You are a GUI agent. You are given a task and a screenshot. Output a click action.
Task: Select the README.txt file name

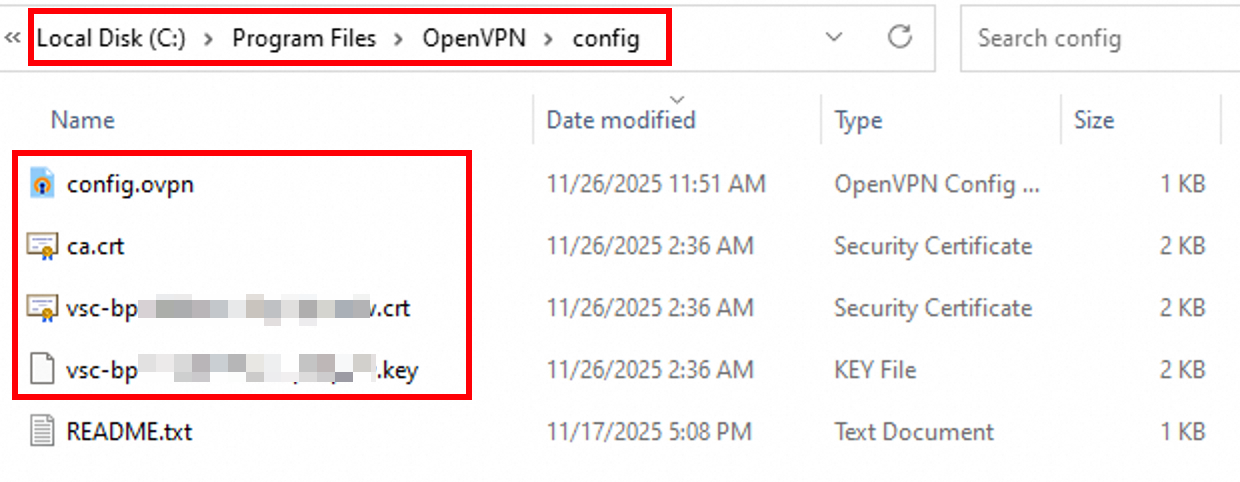129,432
